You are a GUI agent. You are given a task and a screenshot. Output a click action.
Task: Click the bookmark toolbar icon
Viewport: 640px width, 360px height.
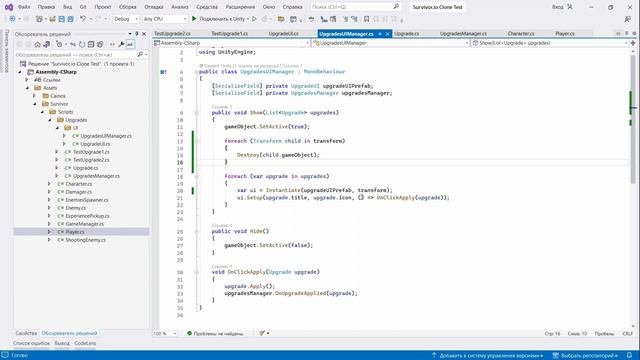[x=367, y=19]
